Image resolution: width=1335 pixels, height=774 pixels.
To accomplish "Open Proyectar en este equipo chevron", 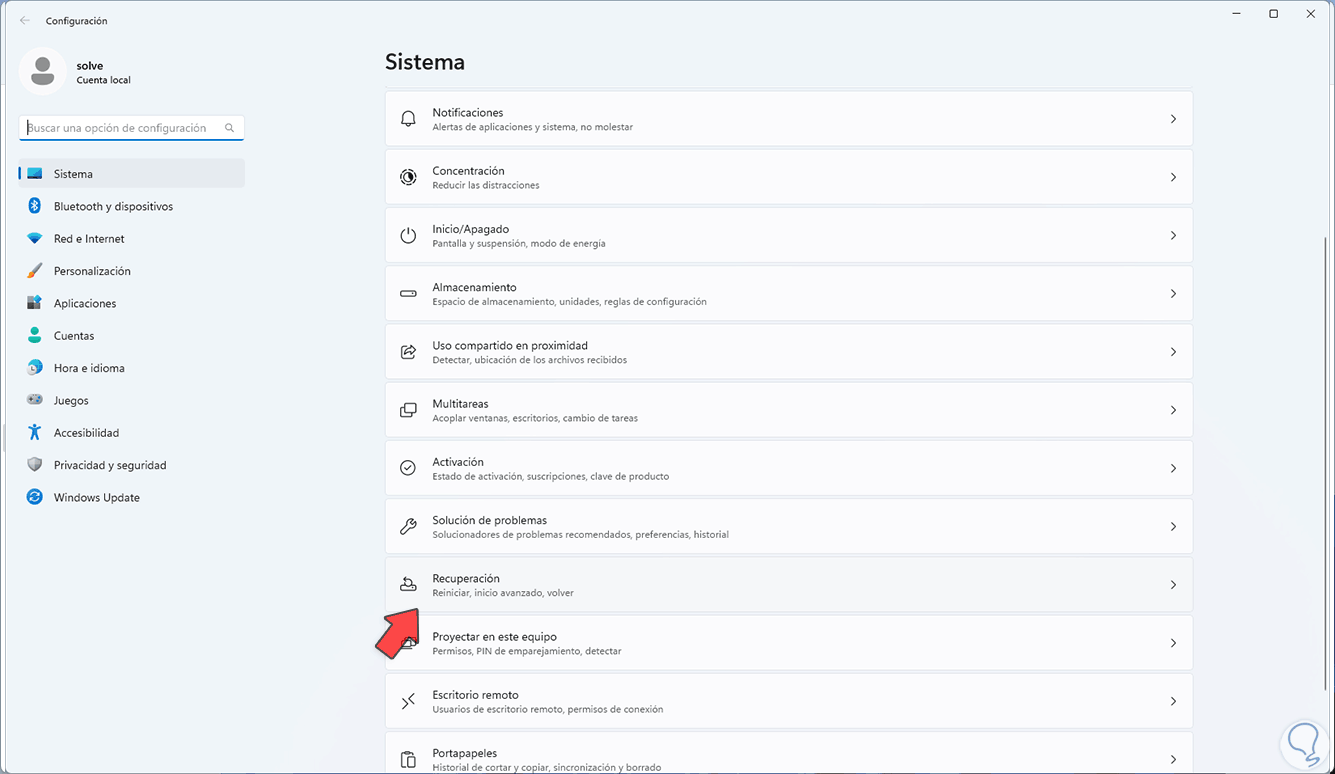I will pyautogui.click(x=1173, y=643).
